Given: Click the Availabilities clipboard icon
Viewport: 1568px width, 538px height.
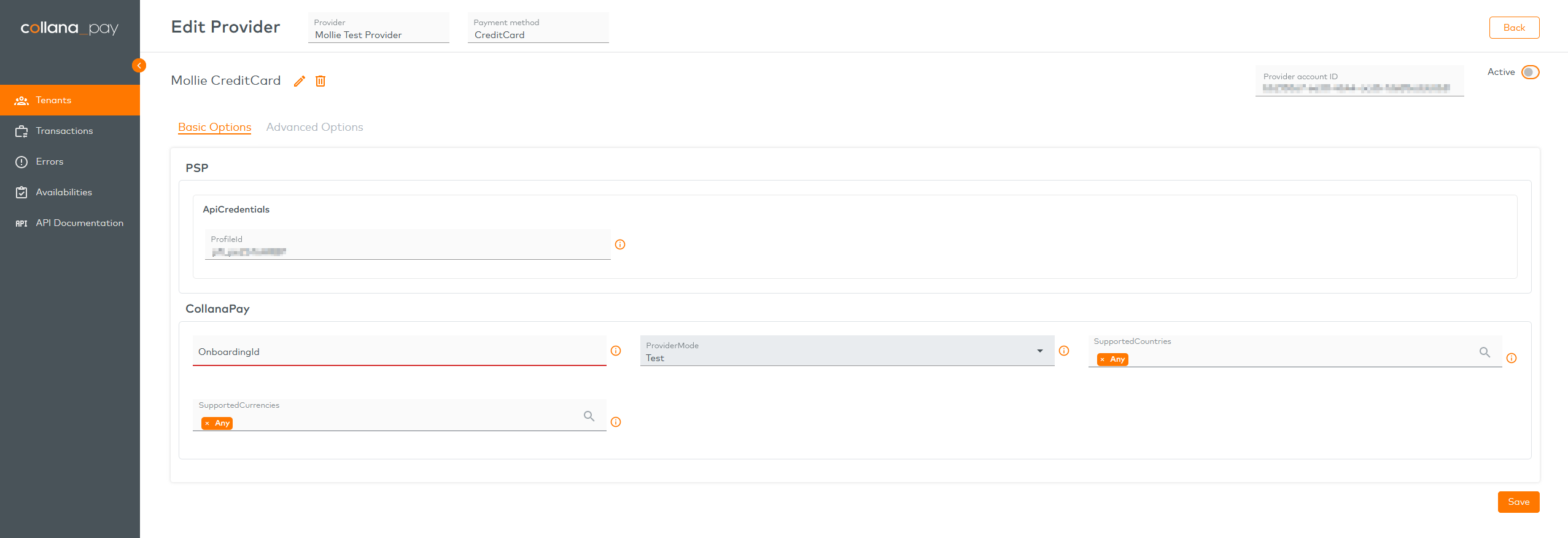Looking at the screenshot, I should point(21,192).
